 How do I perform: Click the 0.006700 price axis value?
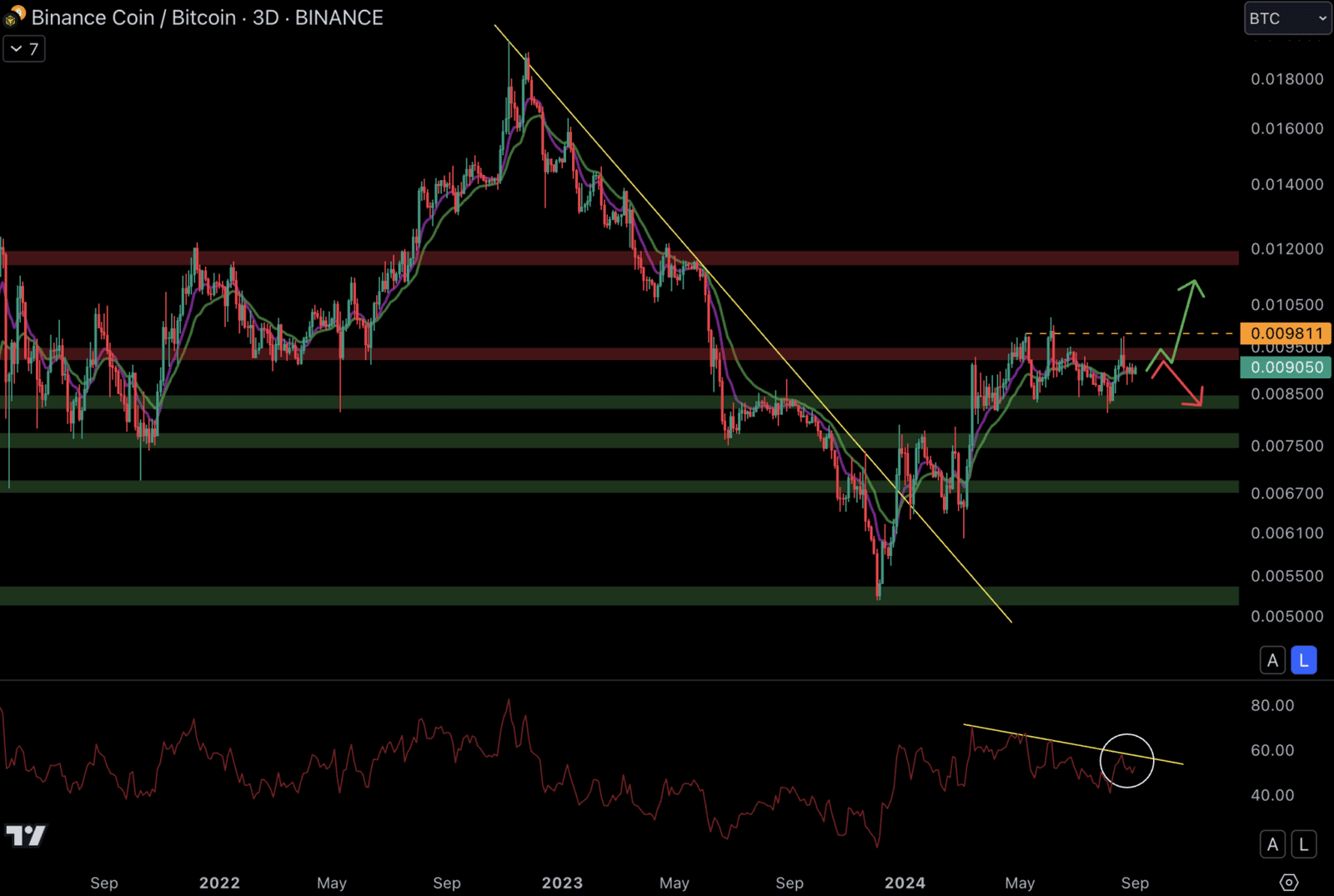tap(1286, 493)
